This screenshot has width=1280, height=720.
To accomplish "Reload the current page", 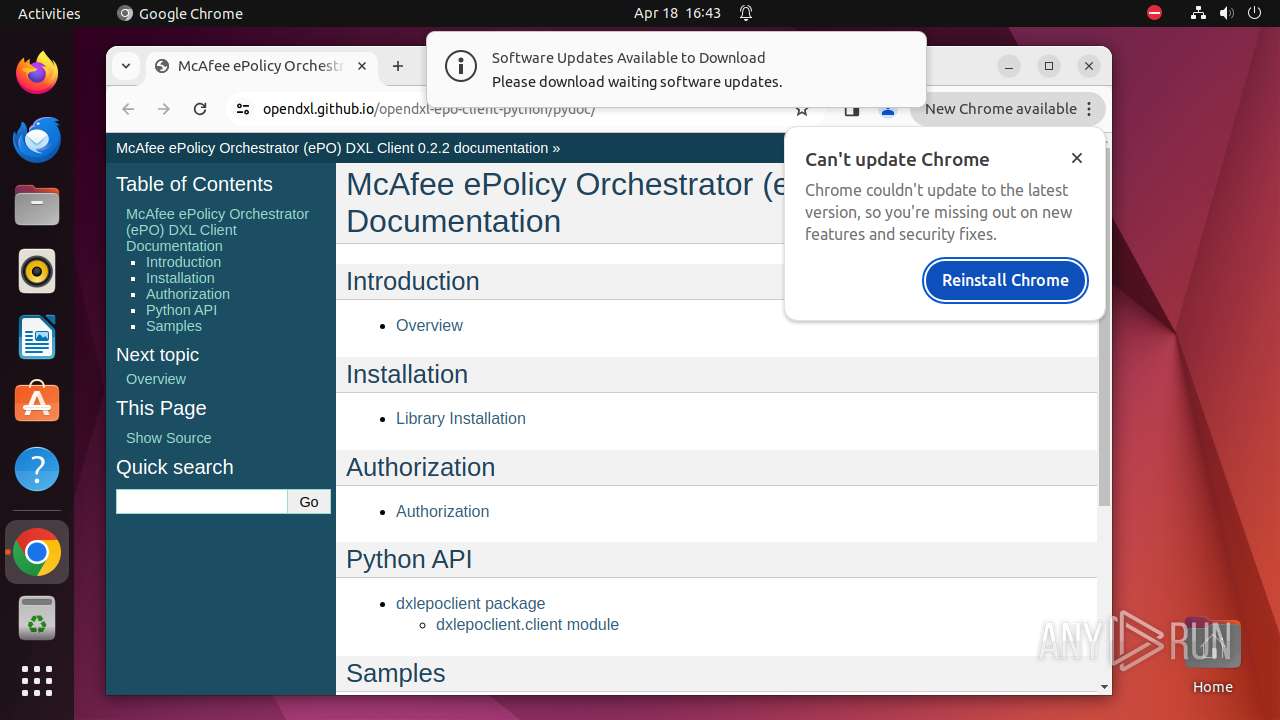I will coord(200,109).
